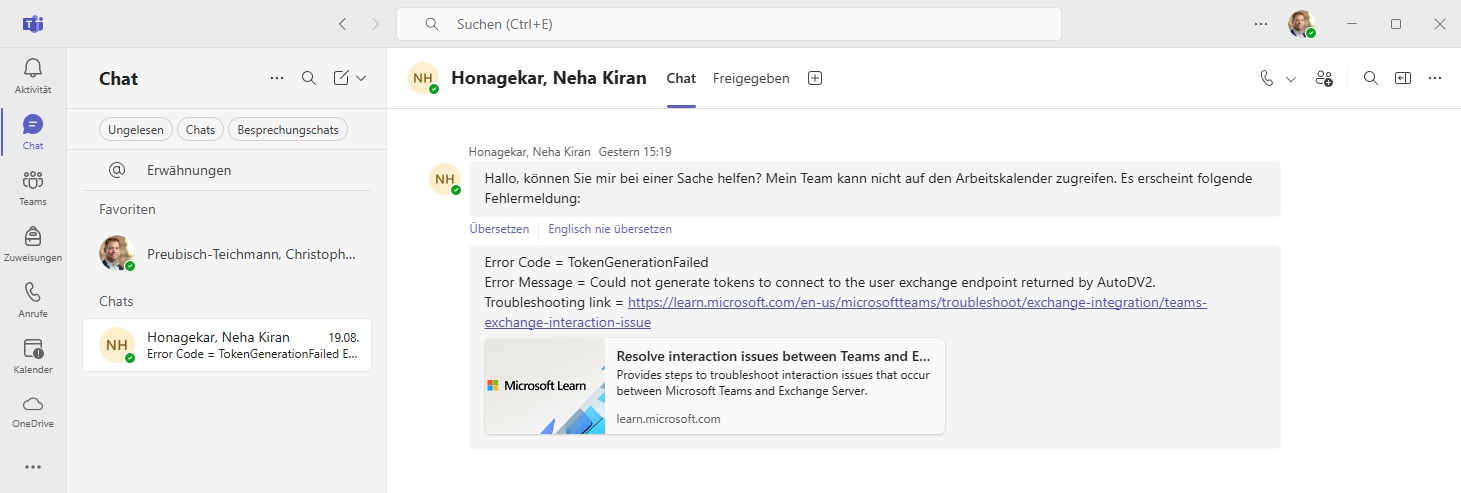Click the Error Code = TokenGenerationFailed line

coord(596,262)
